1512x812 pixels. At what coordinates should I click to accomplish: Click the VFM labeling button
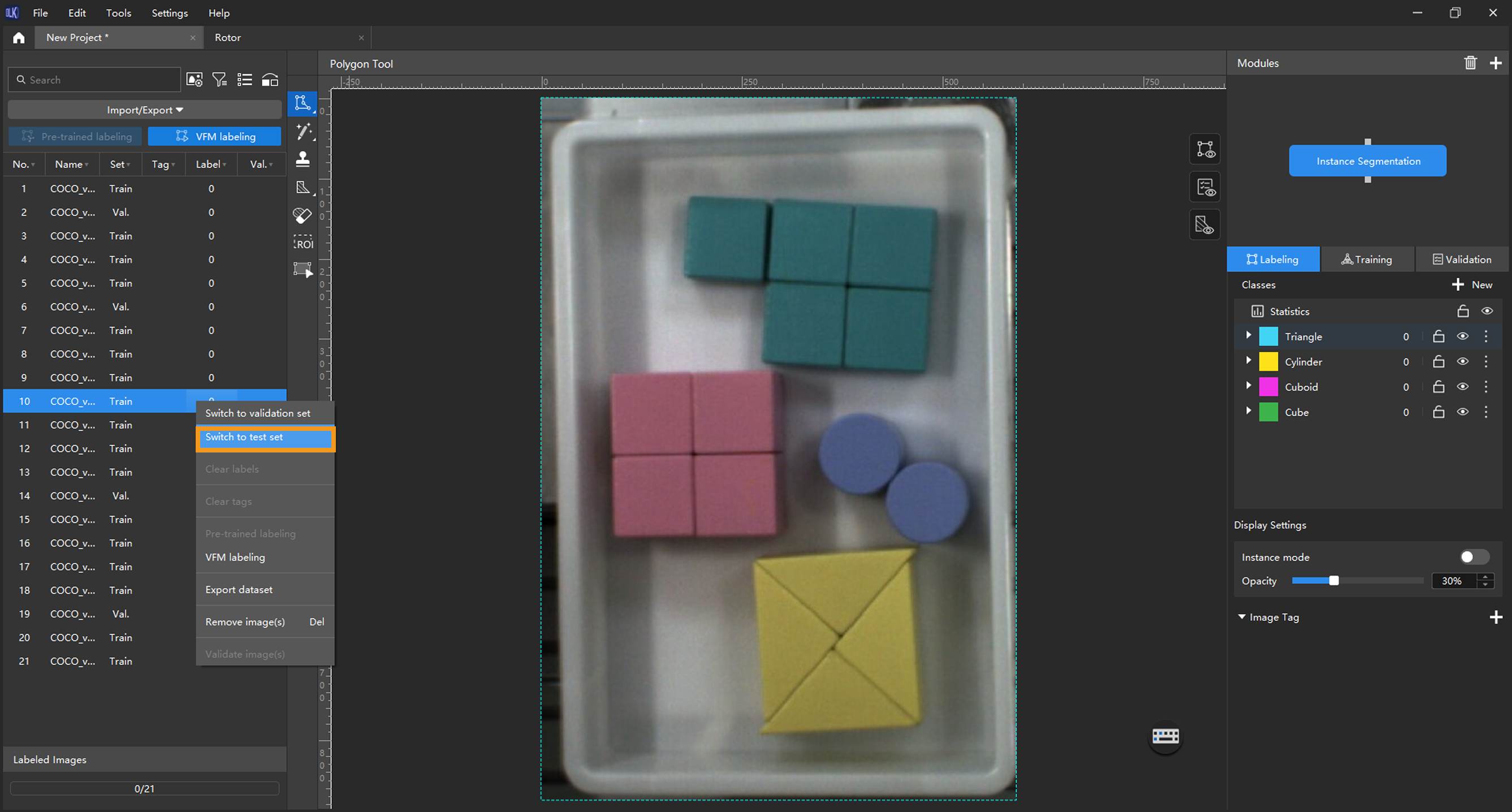pos(215,136)
